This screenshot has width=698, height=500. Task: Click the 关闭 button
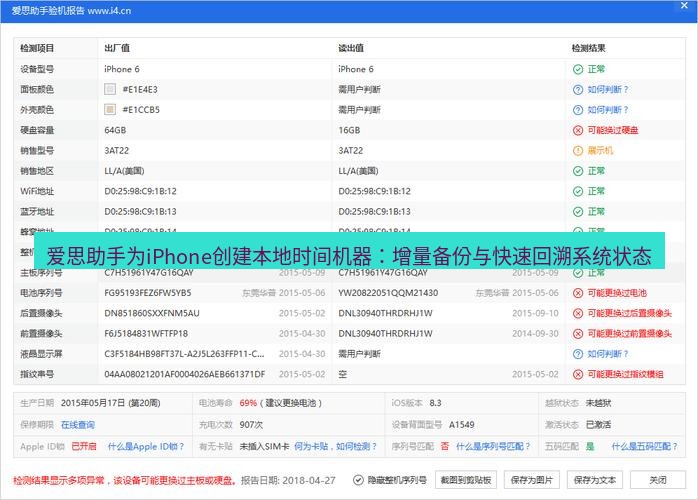tap(658, 480)
